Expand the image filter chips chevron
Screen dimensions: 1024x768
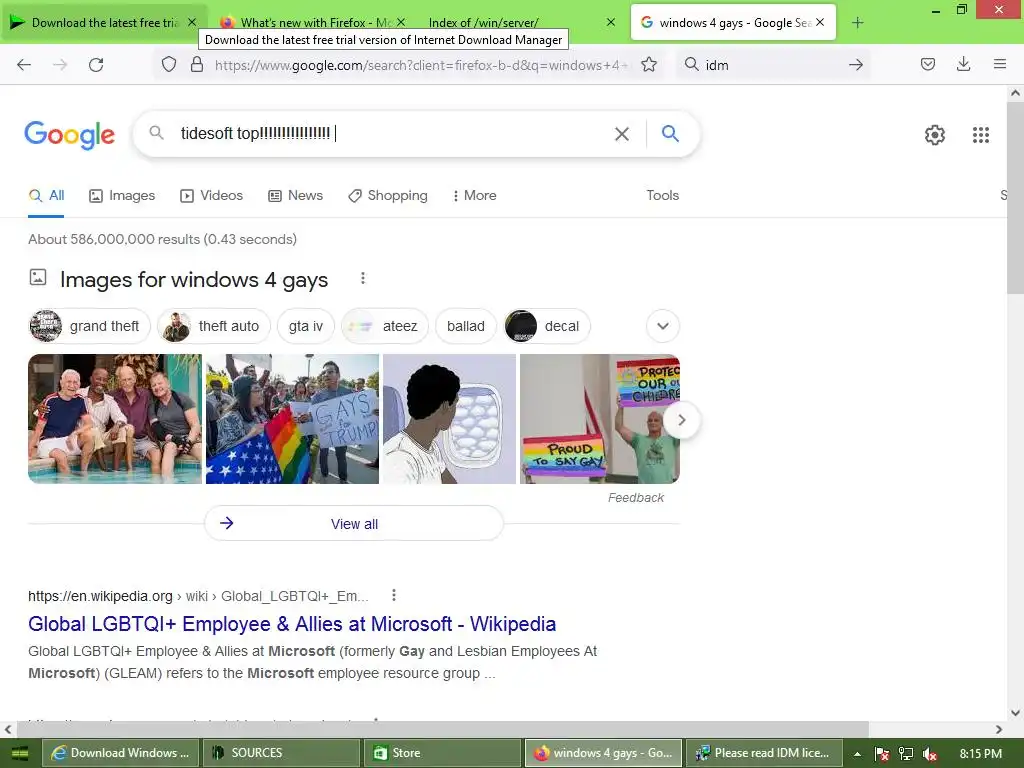(x=663, y=326)
